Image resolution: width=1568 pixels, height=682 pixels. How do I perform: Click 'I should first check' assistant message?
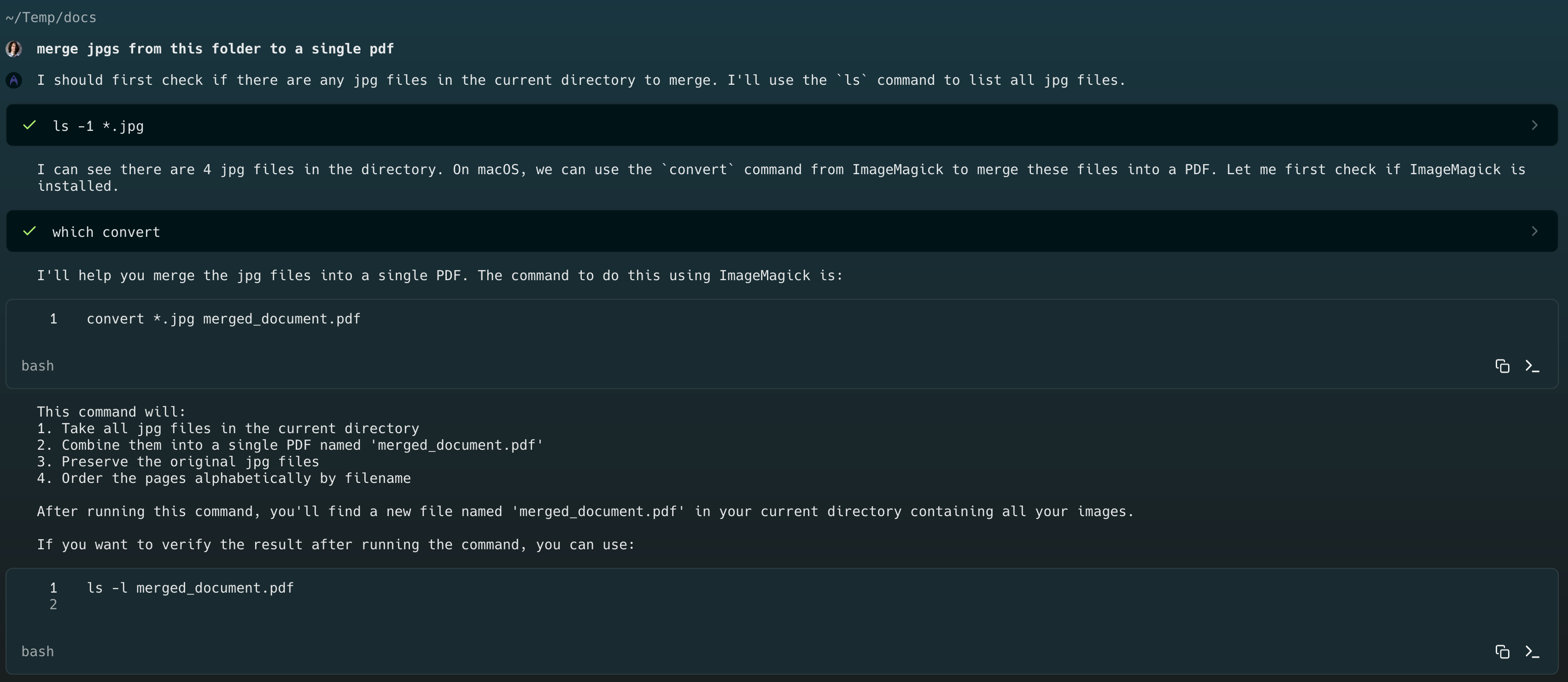(581, 80)
